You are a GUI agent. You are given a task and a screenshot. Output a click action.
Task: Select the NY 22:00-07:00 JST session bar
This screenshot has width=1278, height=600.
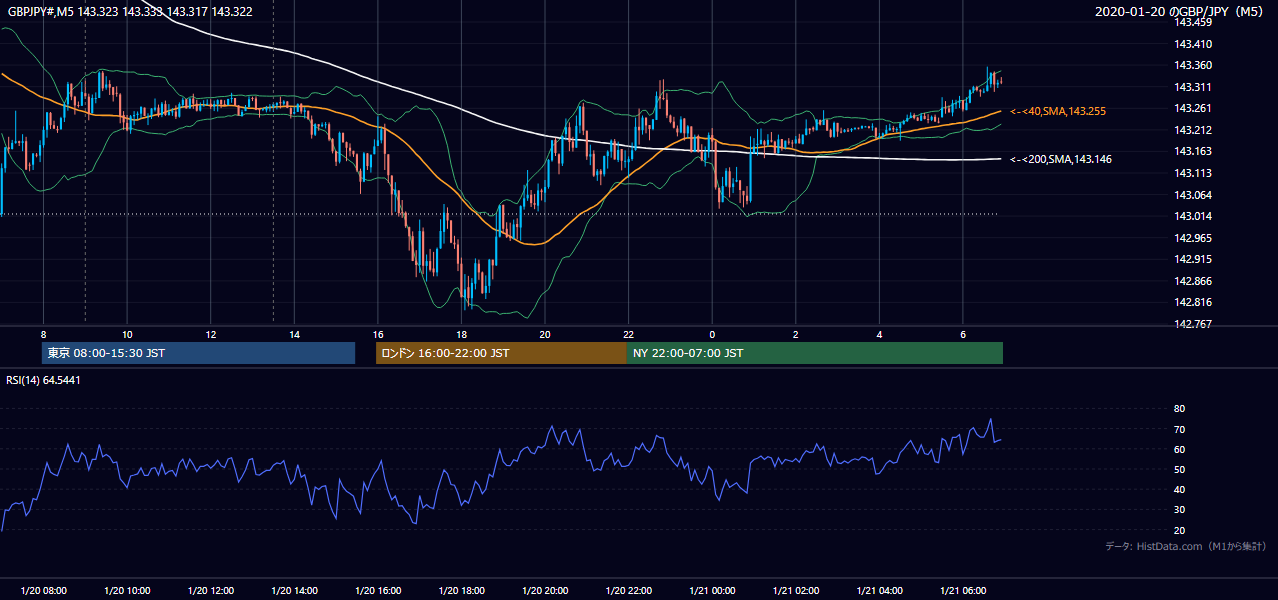[x=815, y=353]
